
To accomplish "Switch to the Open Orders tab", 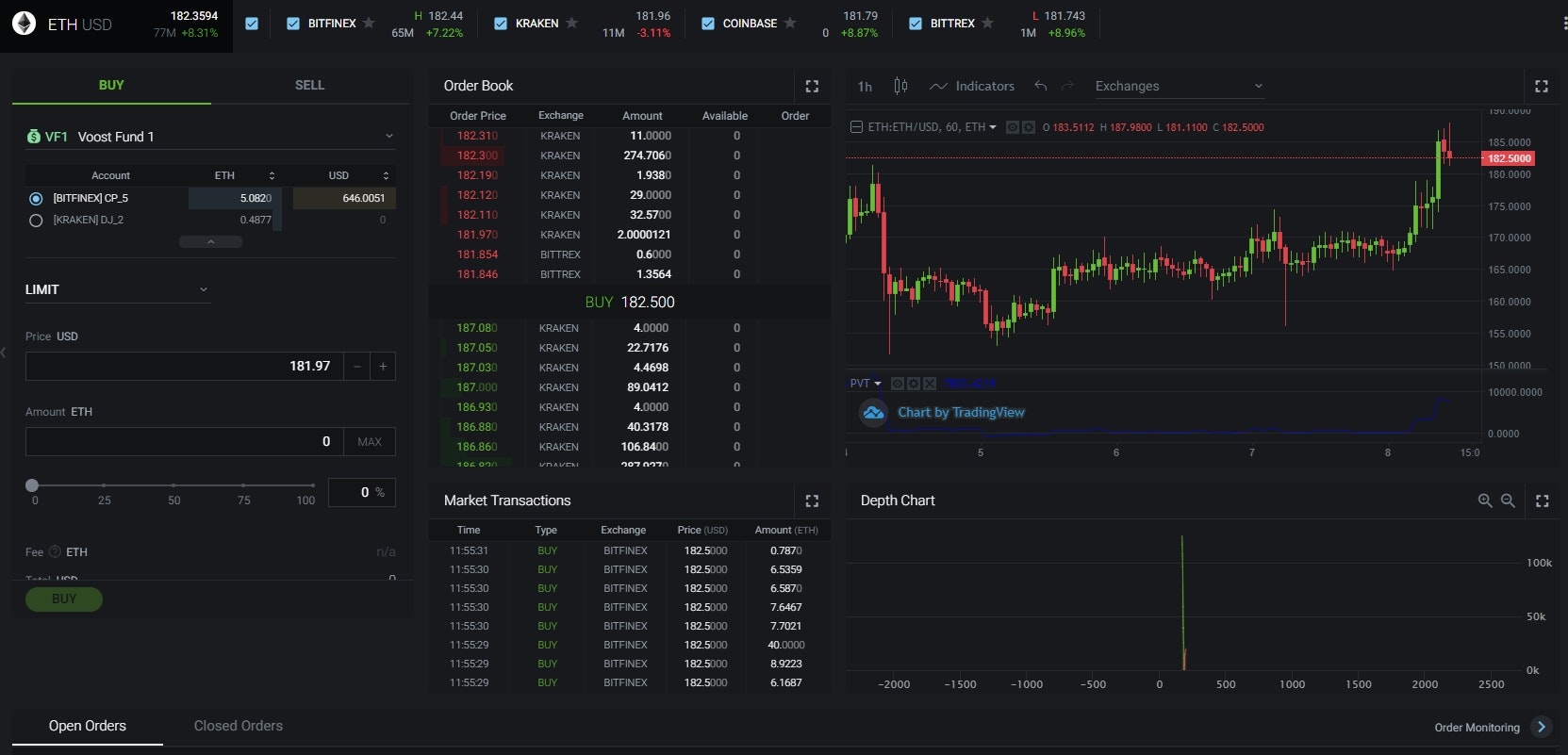I will coord(88,726).
